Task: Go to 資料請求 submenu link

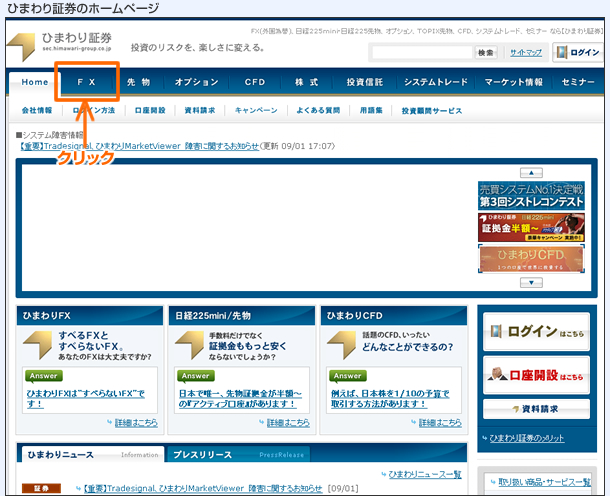Action: coord(200,110)
